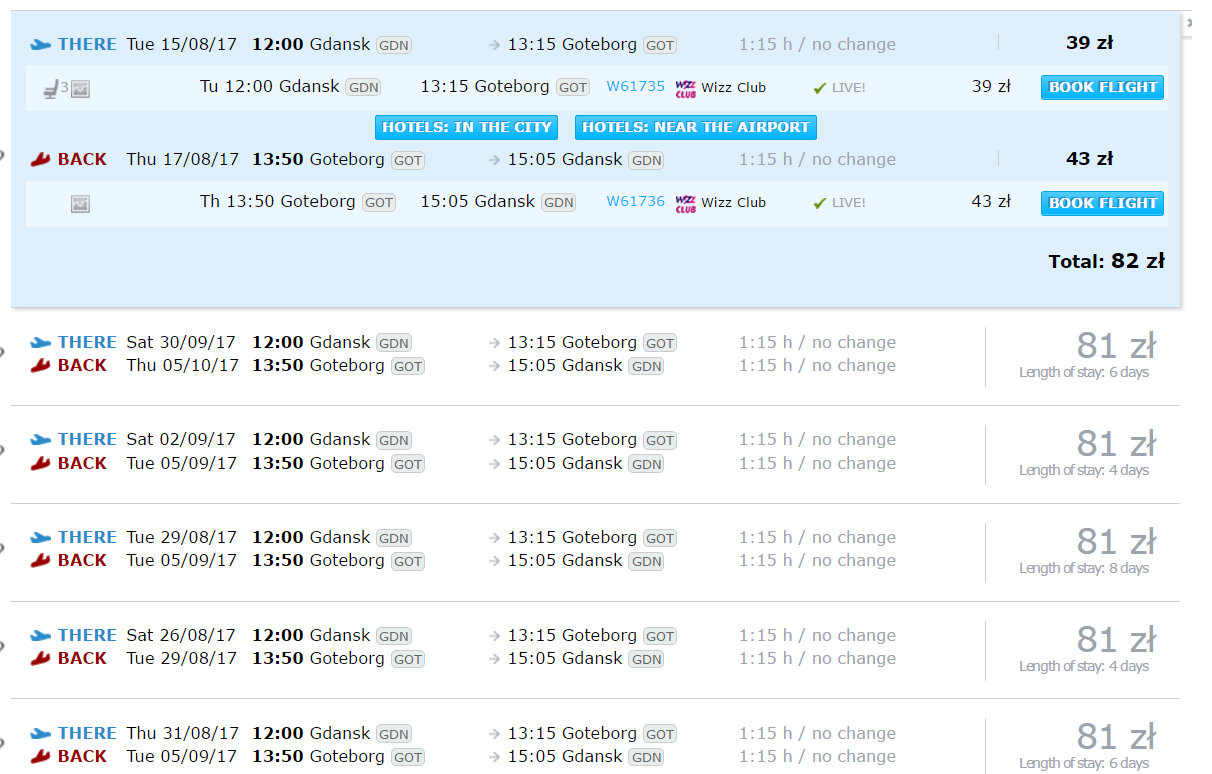Open HOTELS: IN THE CITY
Viewport: 1212px width, 774px height.
pyautogui.click(x=466, y=127)
